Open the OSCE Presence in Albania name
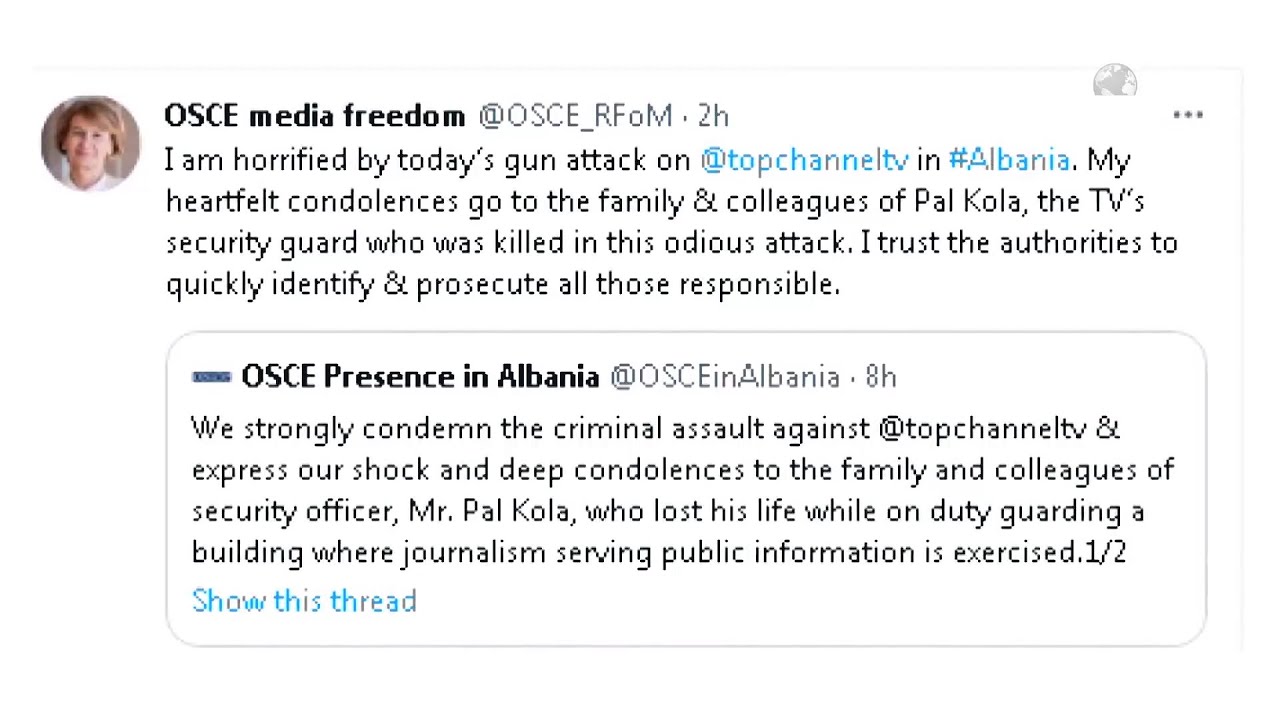1280x720 pixels. (x=420, y=377)
